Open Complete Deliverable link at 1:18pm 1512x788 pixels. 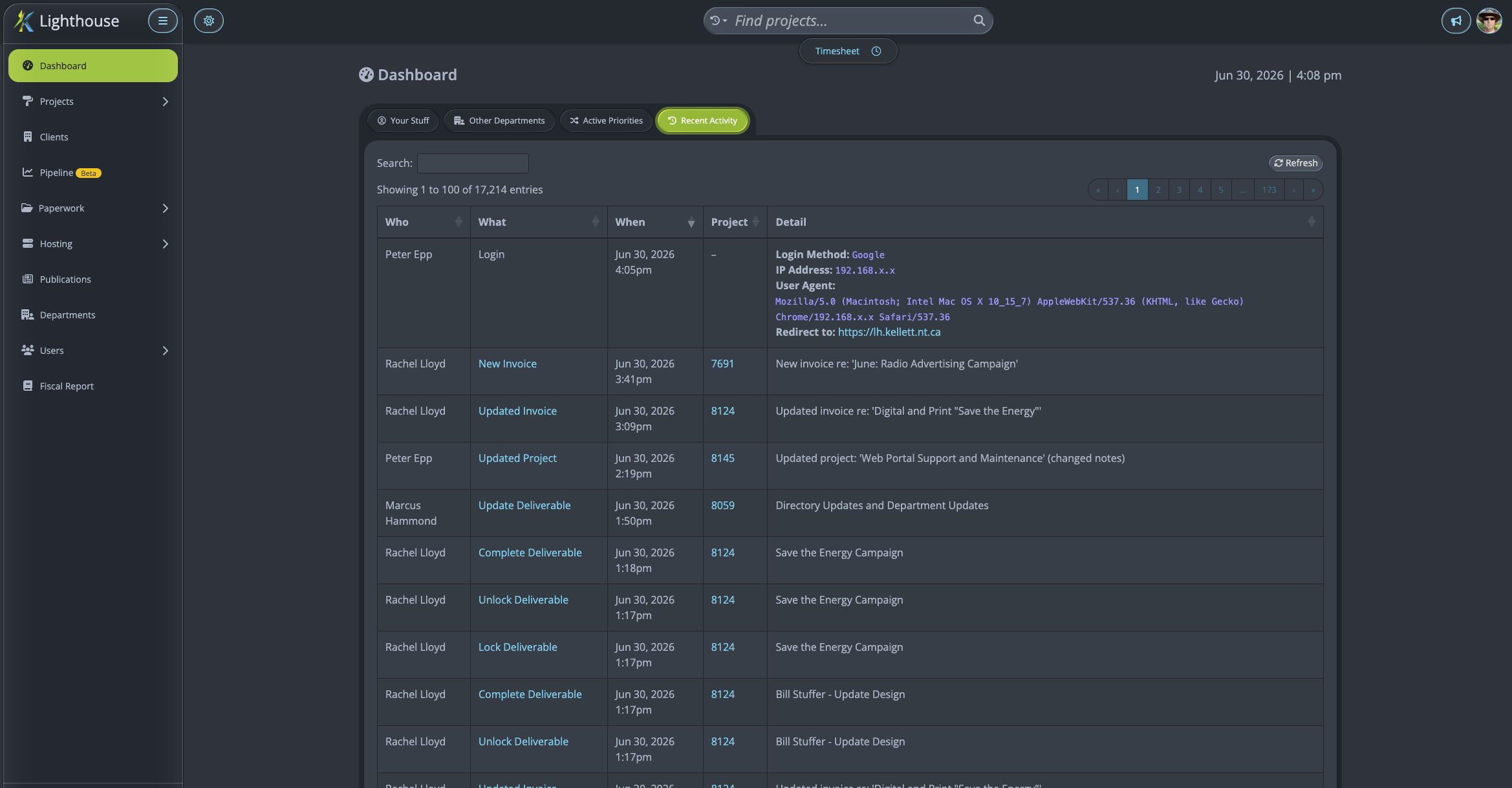point(530,553)
